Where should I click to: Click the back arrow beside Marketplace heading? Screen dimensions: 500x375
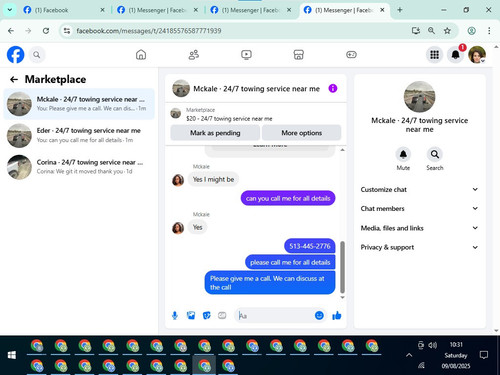14,79
